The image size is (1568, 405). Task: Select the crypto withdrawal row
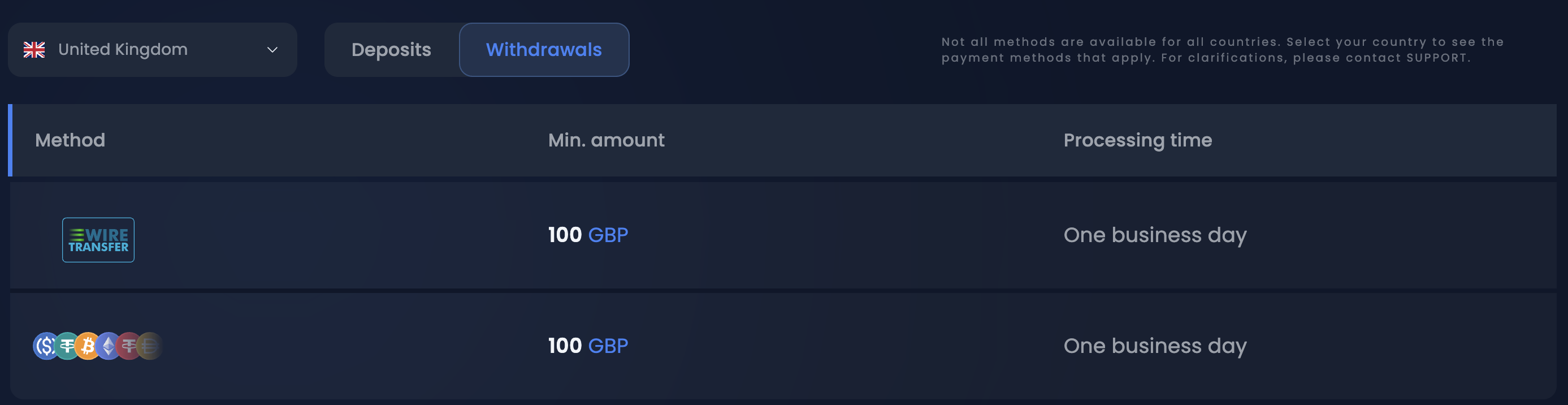[x=784, y=345]
